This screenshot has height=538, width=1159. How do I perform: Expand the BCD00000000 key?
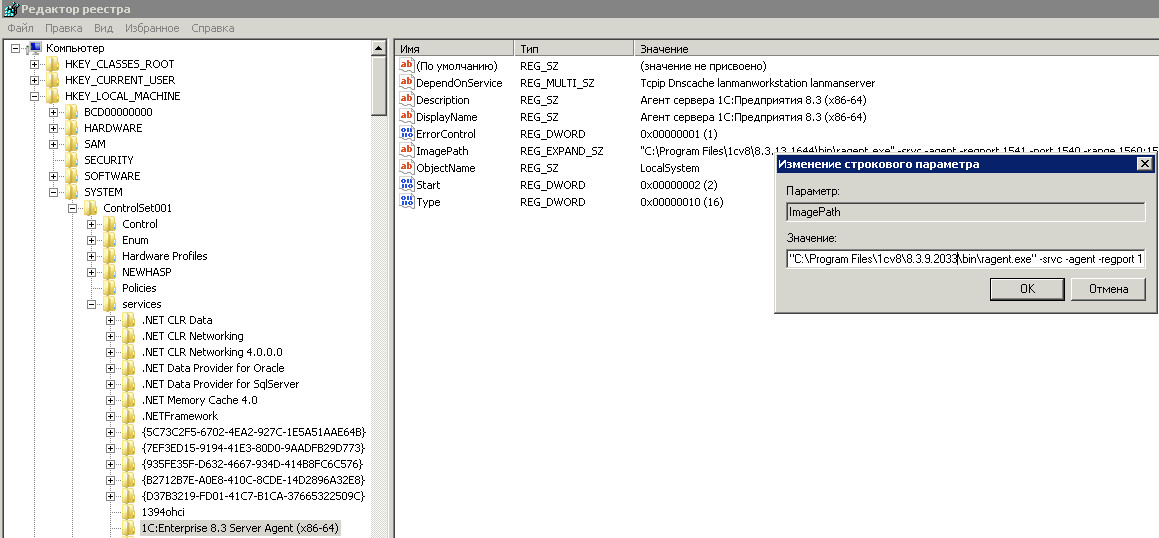tap(53, 112)
